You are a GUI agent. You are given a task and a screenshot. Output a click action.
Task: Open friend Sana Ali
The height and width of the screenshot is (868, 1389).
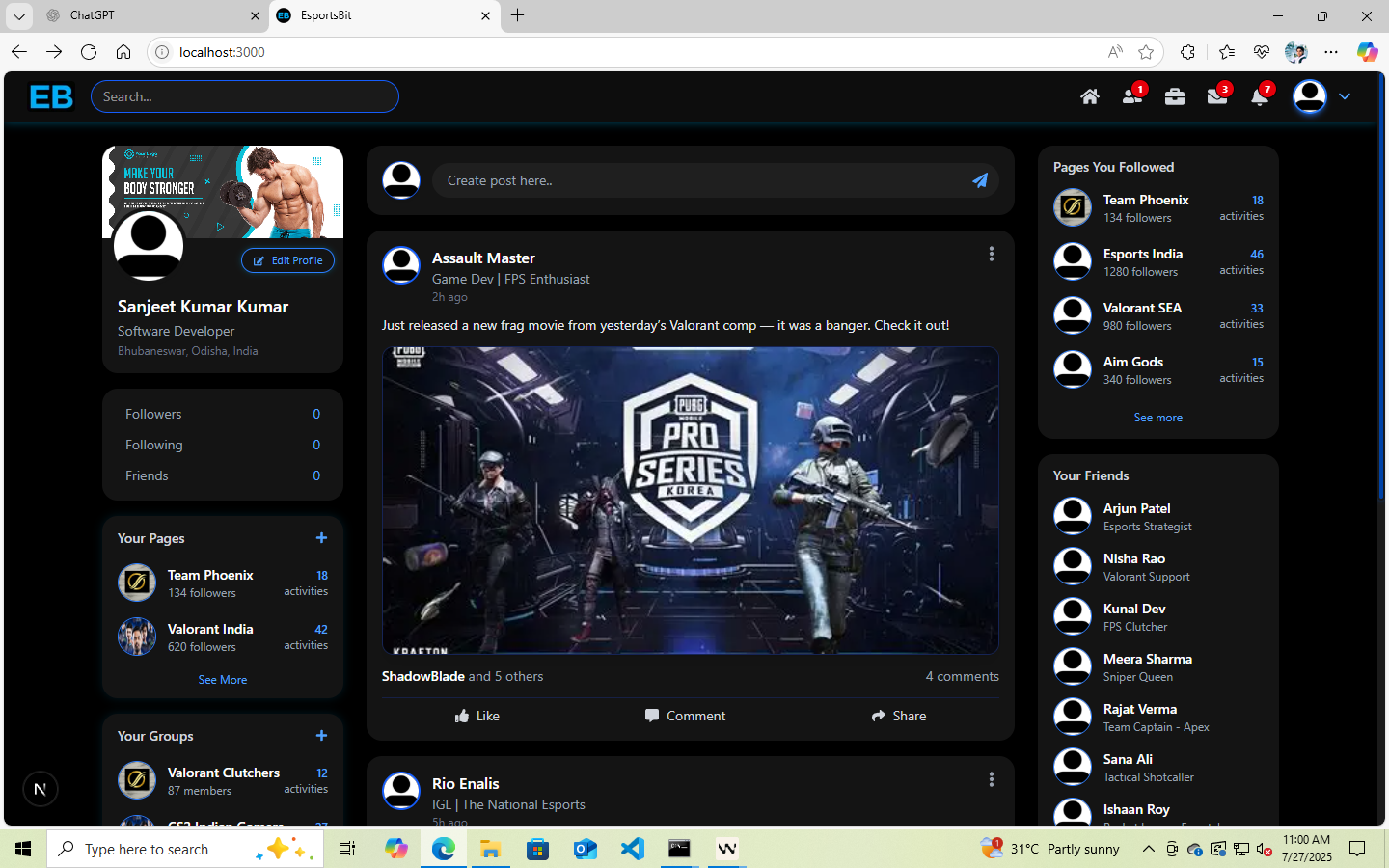click(1158, 767)
